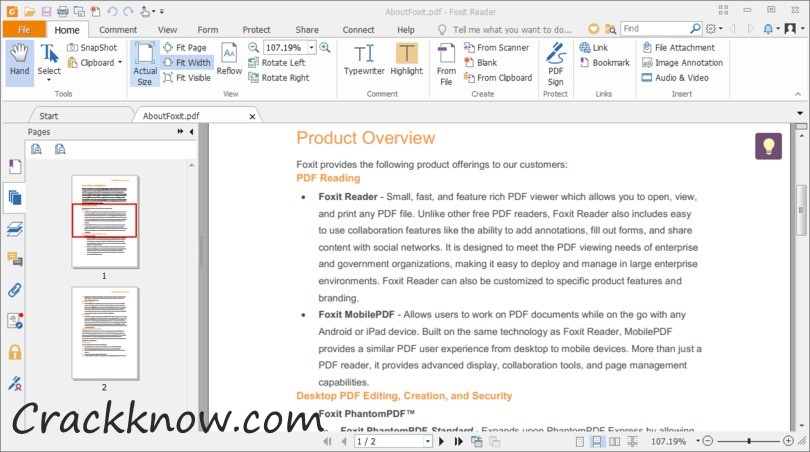This screenshot has height=452, width=810.
Task: Open the Security lock side panel
Action: point(15,352)
